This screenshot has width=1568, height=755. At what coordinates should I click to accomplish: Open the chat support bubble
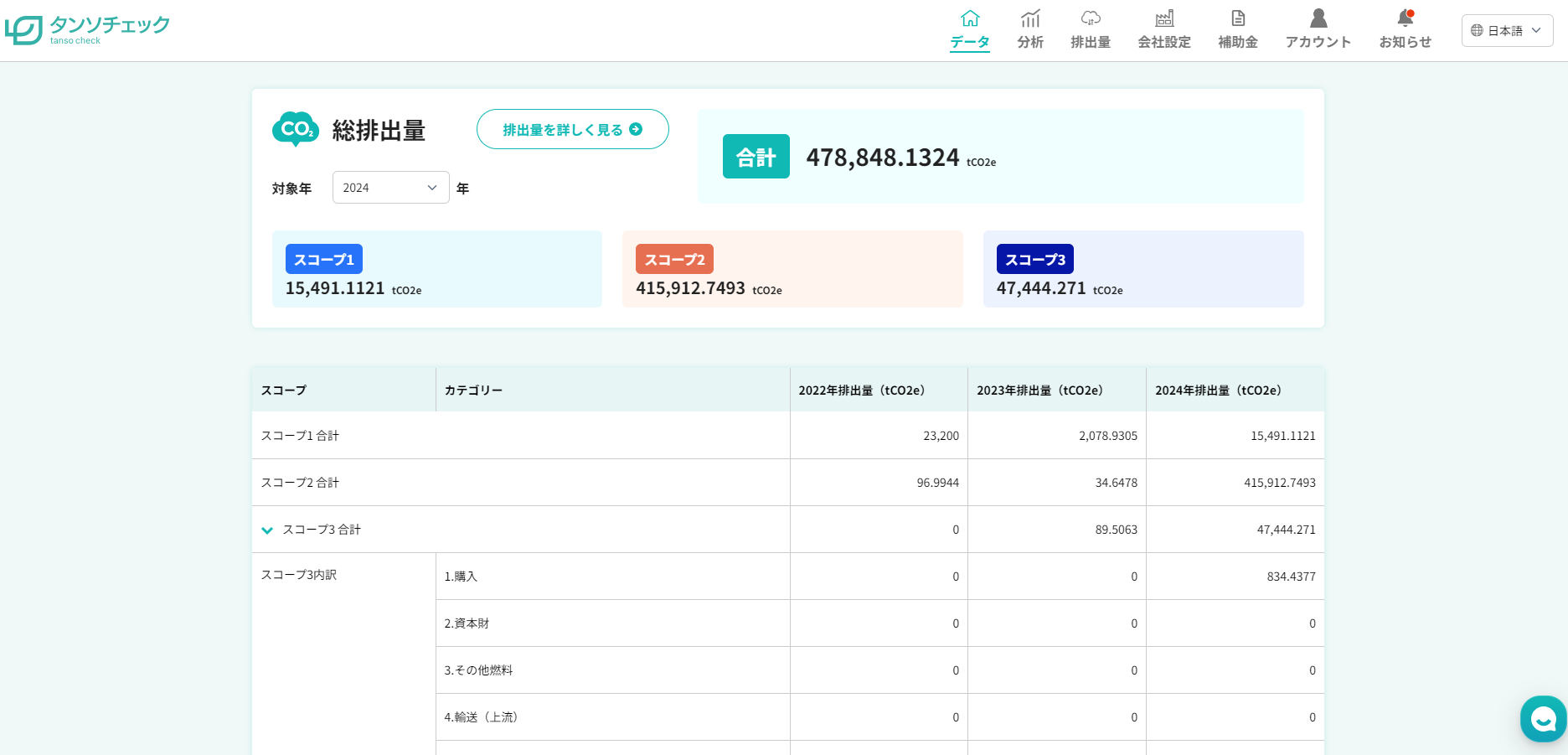coord(1543,719)
